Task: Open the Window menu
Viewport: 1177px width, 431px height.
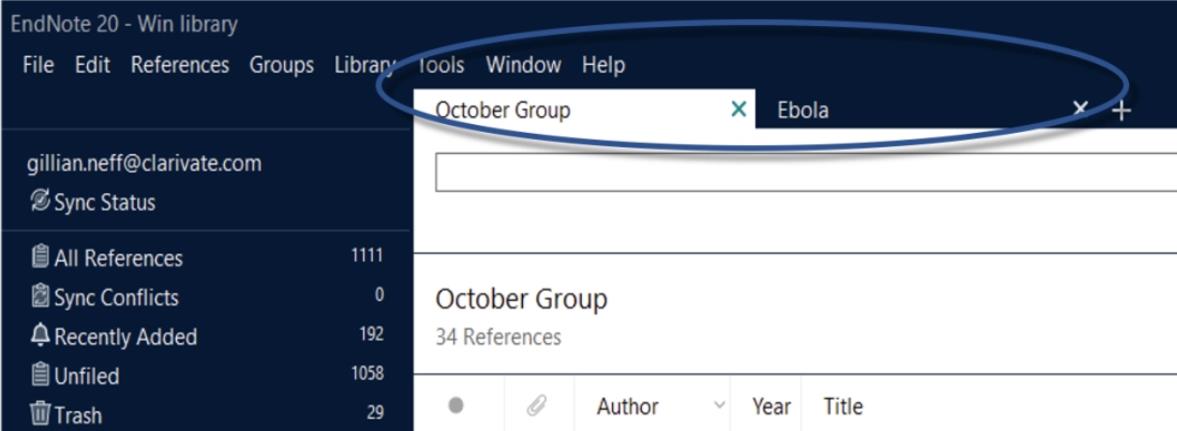Action: 523,65
